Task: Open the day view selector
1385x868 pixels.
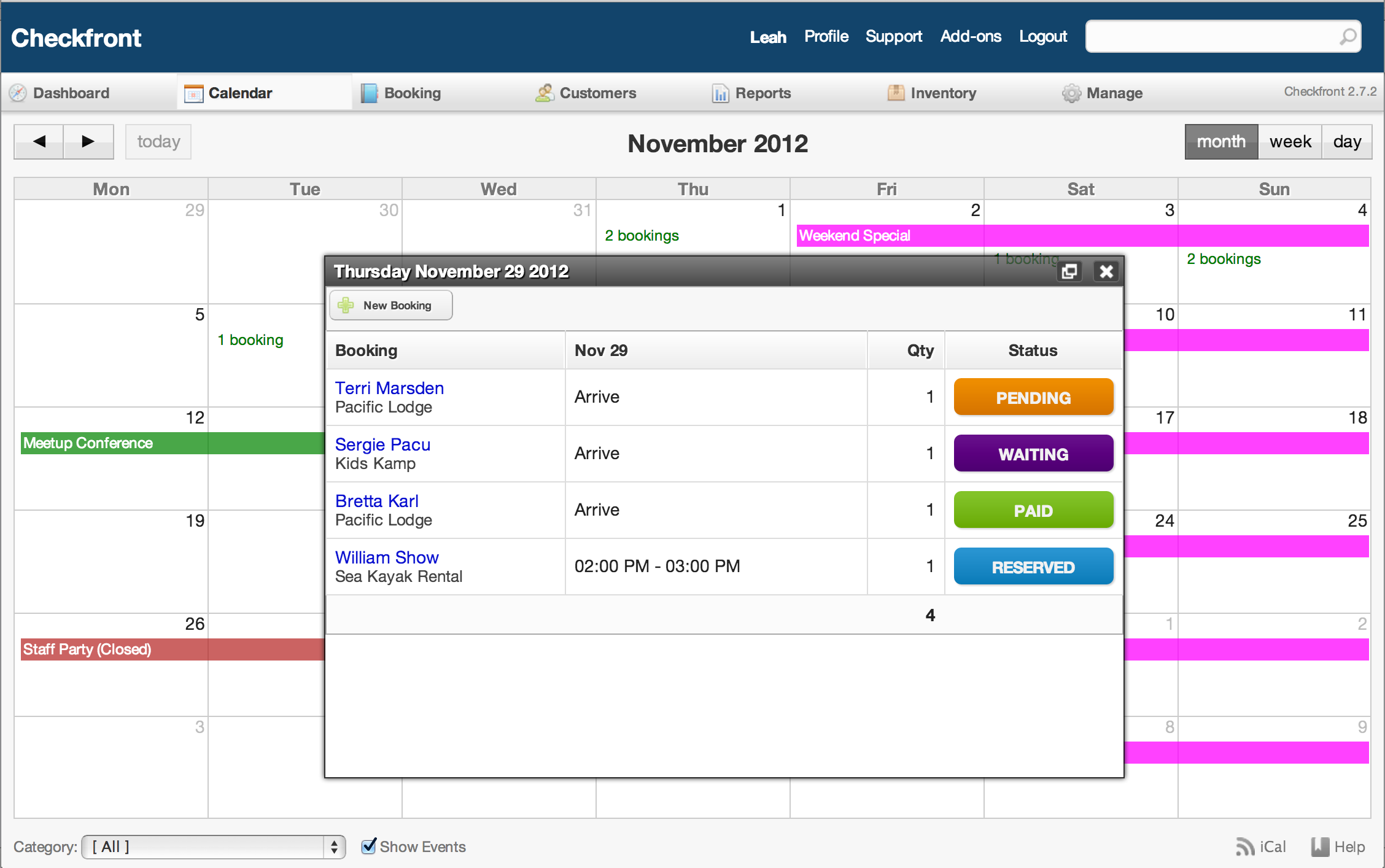Action: click(x=1349, y=141)
